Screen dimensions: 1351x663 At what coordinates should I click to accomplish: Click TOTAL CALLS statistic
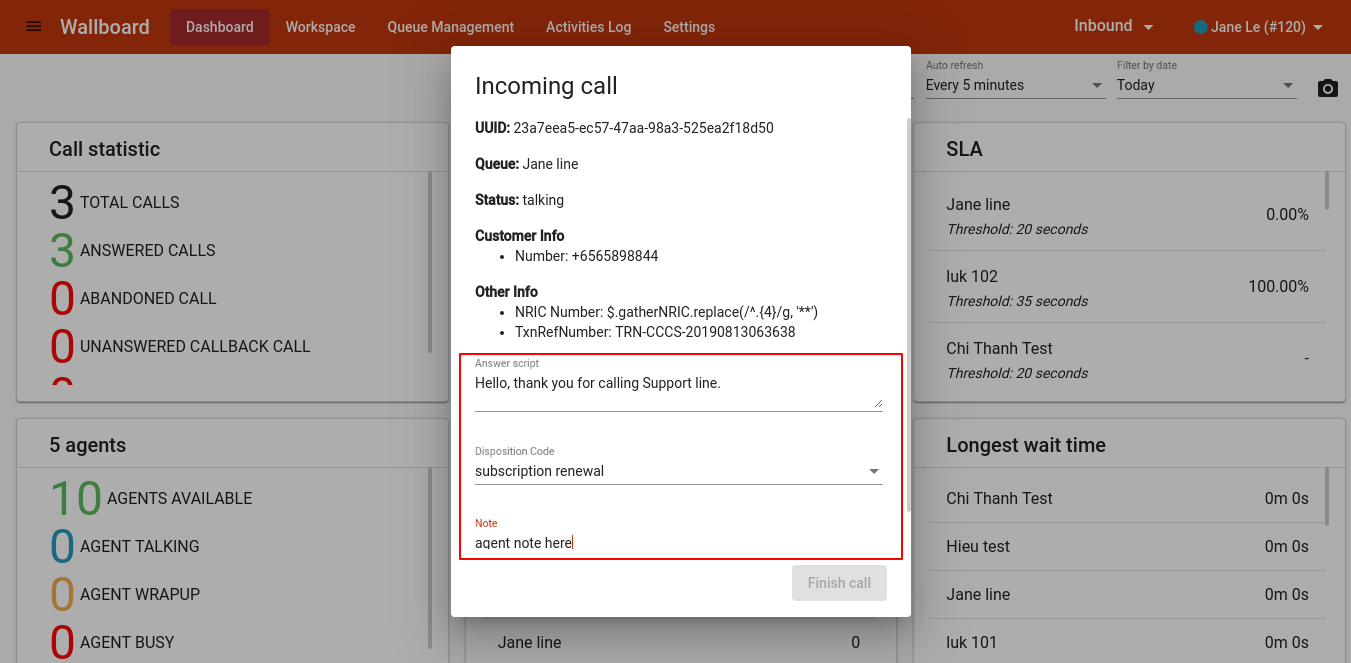(x=114, y=202)
